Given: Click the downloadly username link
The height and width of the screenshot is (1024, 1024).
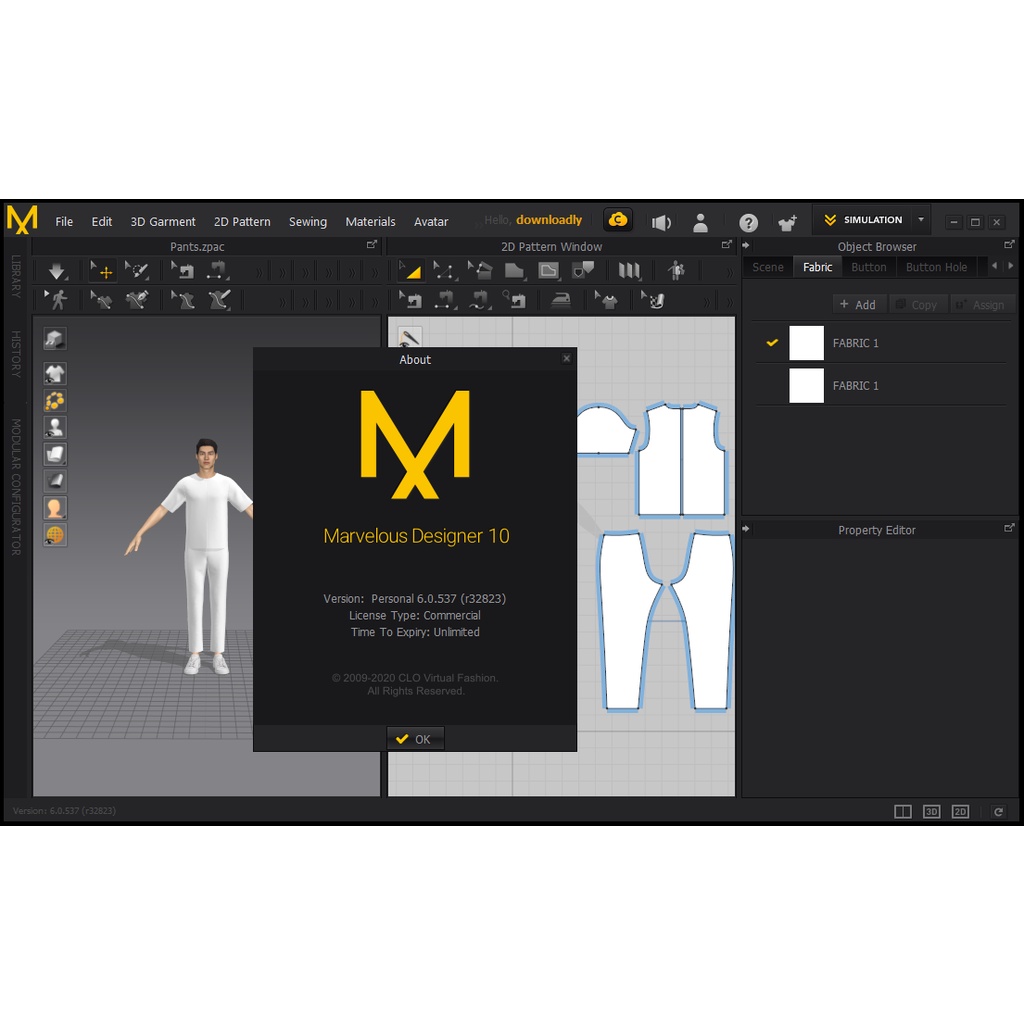Looking at the screenshot, I should click(549, 220).
